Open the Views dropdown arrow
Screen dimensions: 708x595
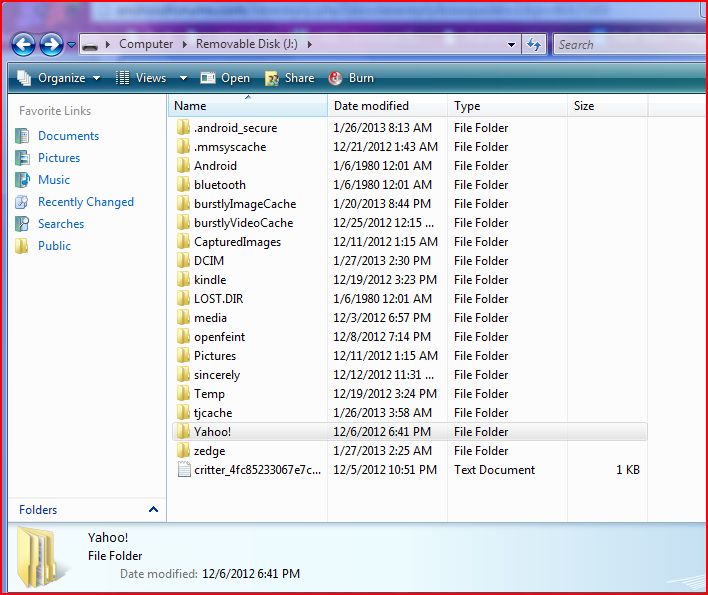[x=183, y=78]
